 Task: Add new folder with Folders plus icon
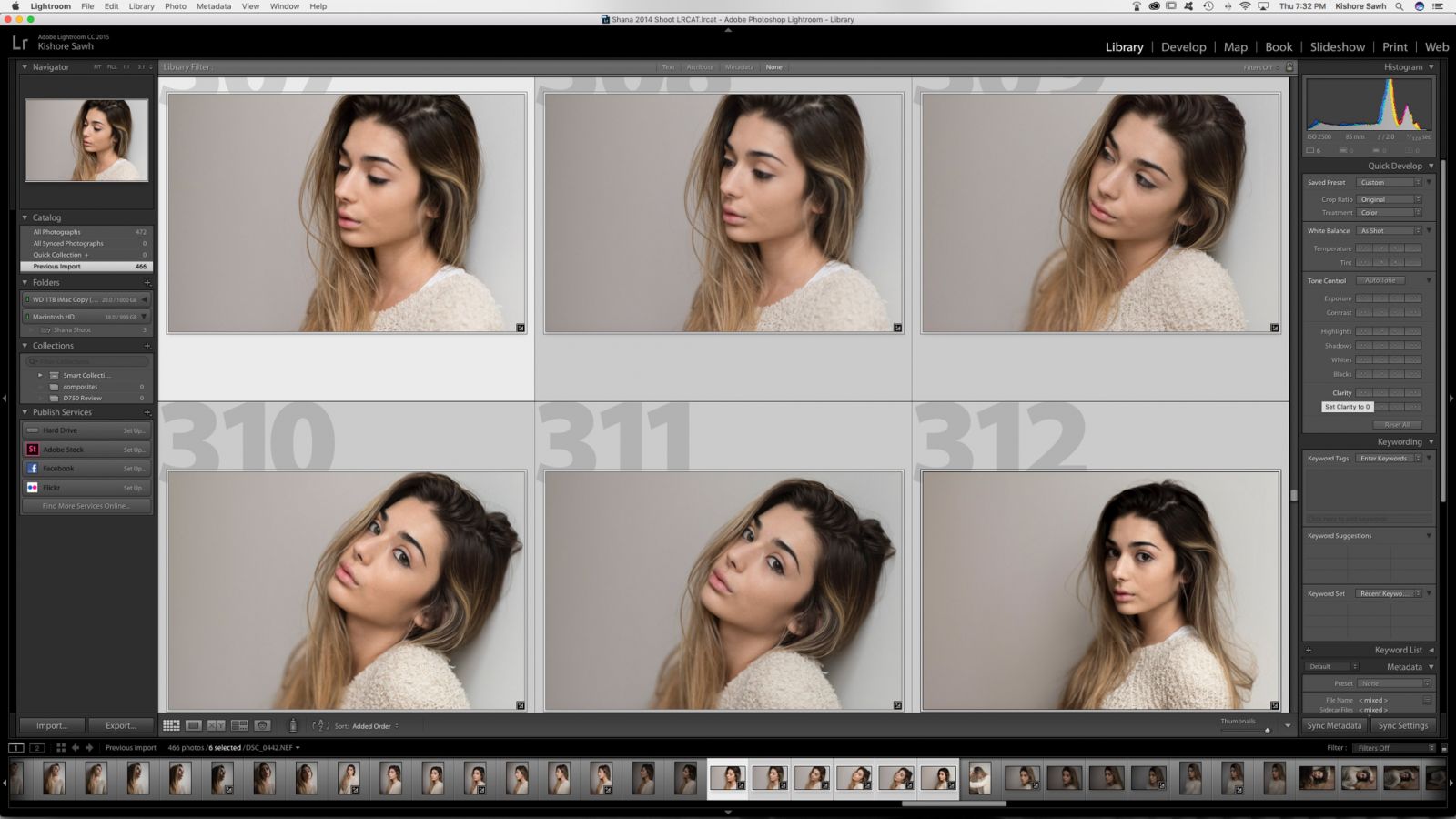(147, 283)
